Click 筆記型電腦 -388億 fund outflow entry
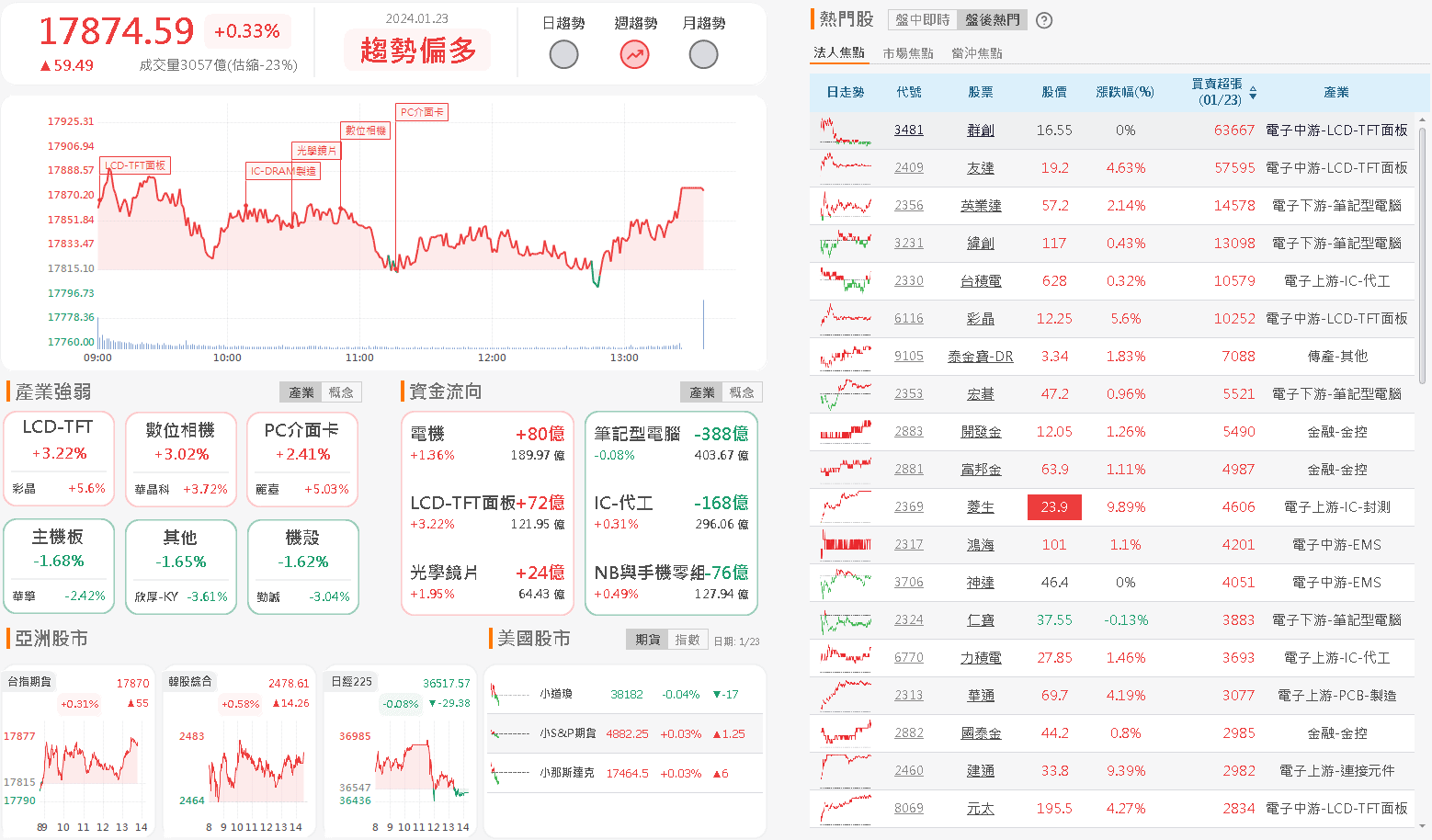This screenshot has height=840, width=1432. pyautogui.click(x=671, y=443)
